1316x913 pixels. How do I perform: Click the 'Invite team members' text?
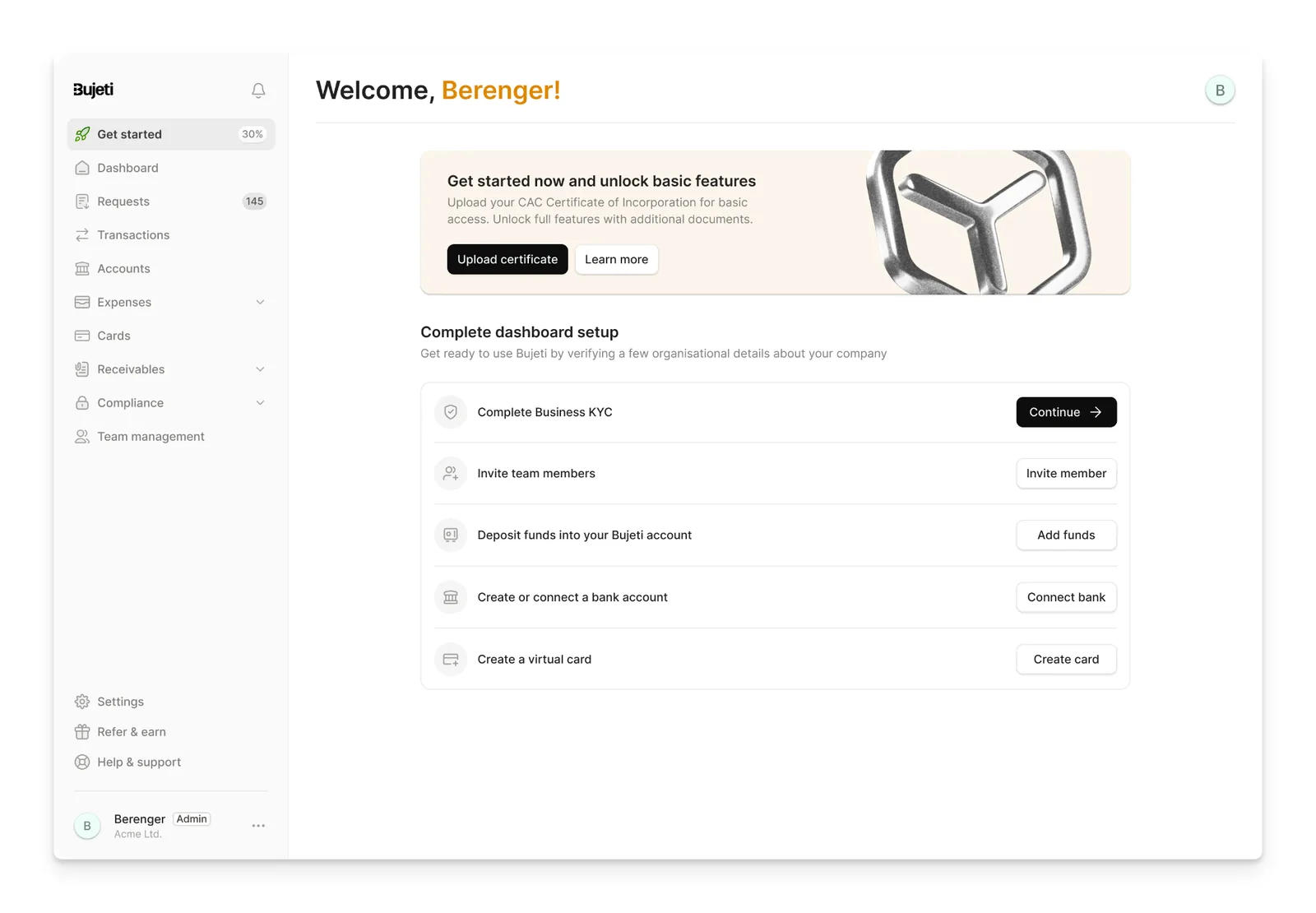536,474
